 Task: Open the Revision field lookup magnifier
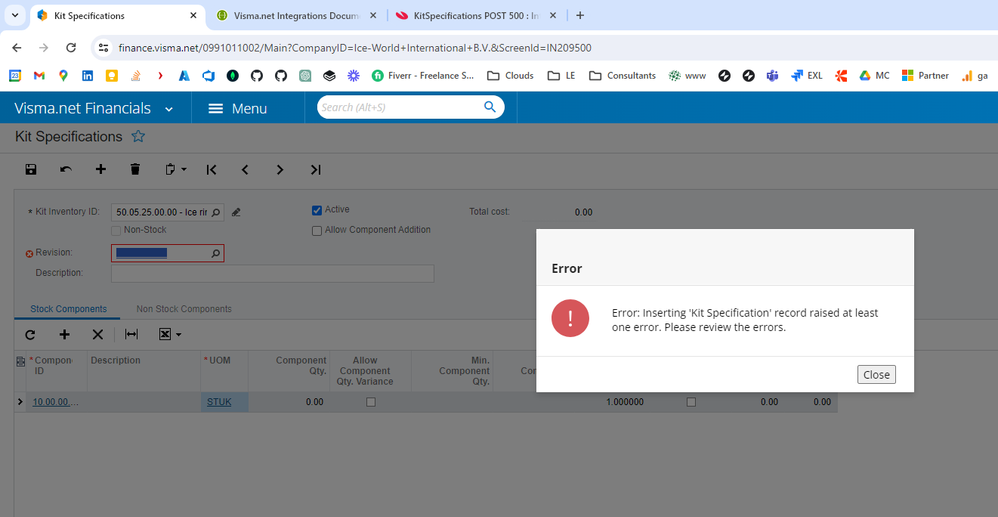point(216,253)
